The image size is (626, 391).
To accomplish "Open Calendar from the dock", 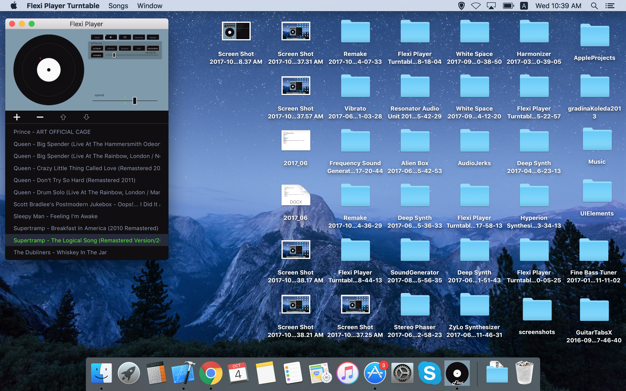I will point(238,373).
